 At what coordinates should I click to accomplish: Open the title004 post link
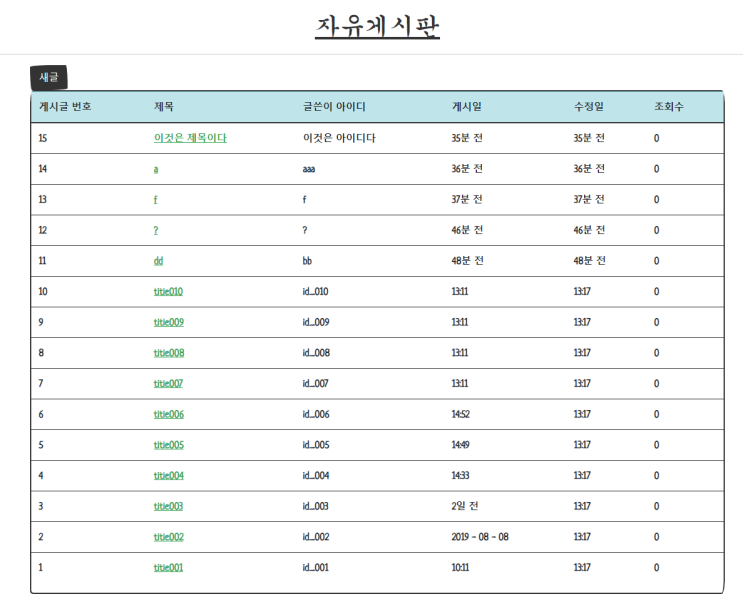[169, 475]
